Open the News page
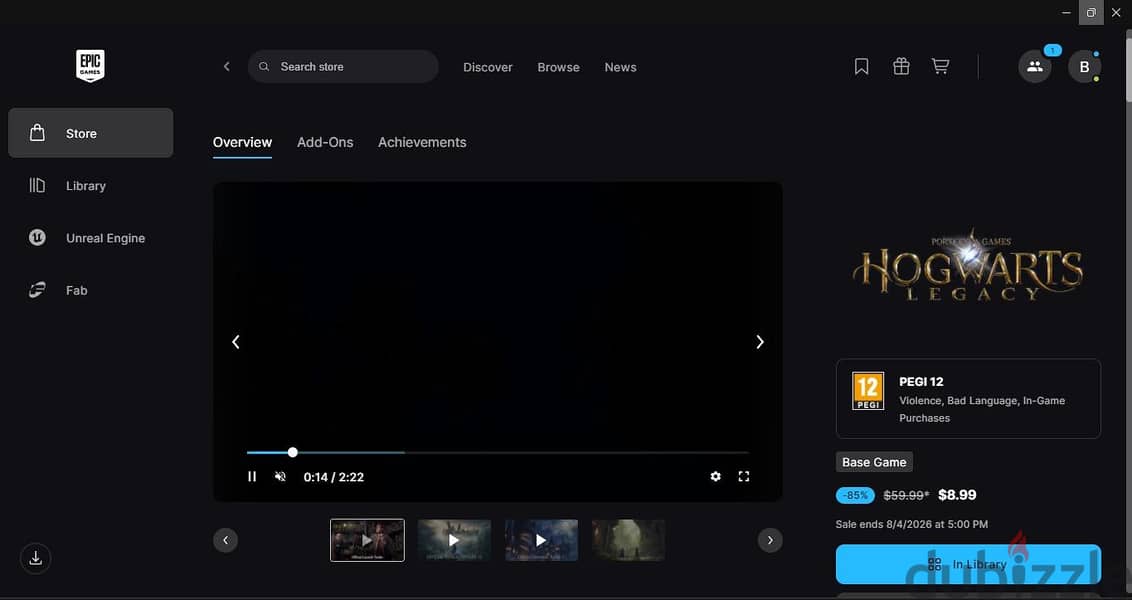1132x600 pixels. click(x=620, y=67)
